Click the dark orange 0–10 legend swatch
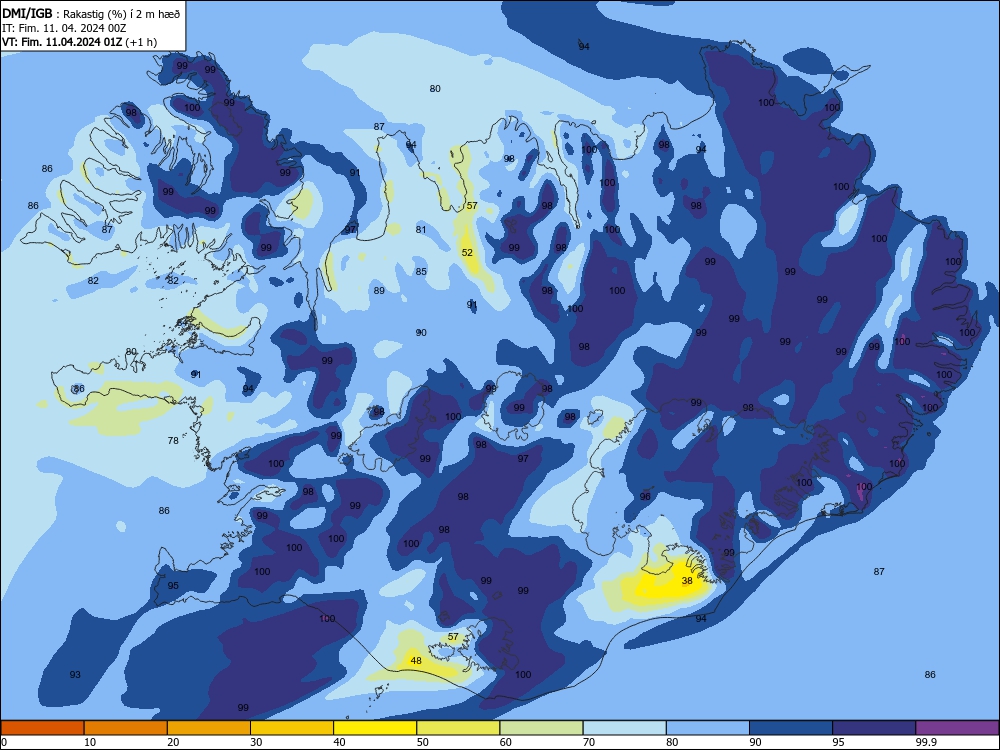The height and width of the screenshot is (750, 1000). [x=42, y=728]
